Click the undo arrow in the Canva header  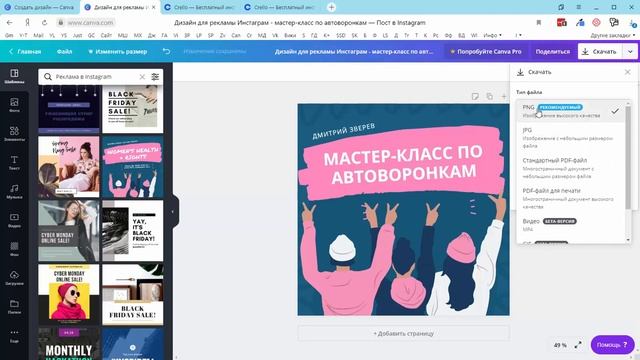pos(167,51)
